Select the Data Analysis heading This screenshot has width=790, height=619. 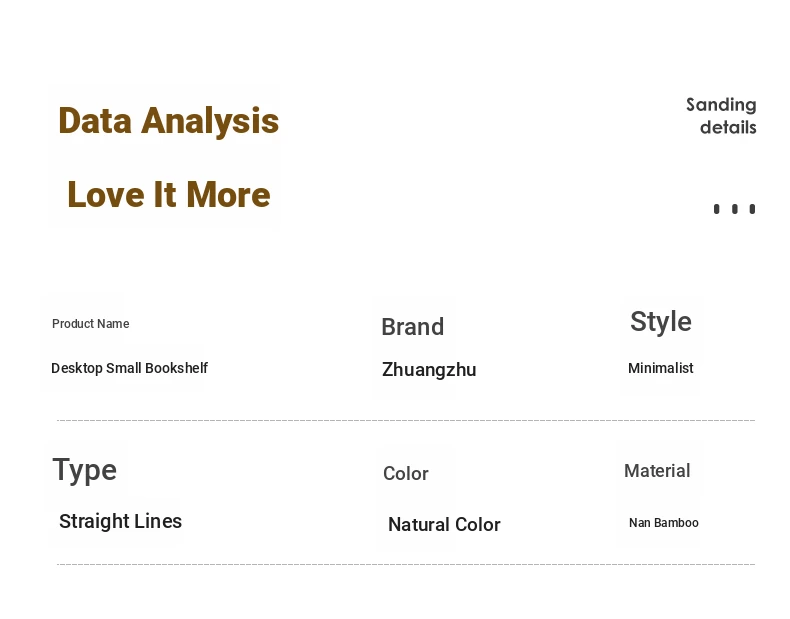tap(168, 121)
